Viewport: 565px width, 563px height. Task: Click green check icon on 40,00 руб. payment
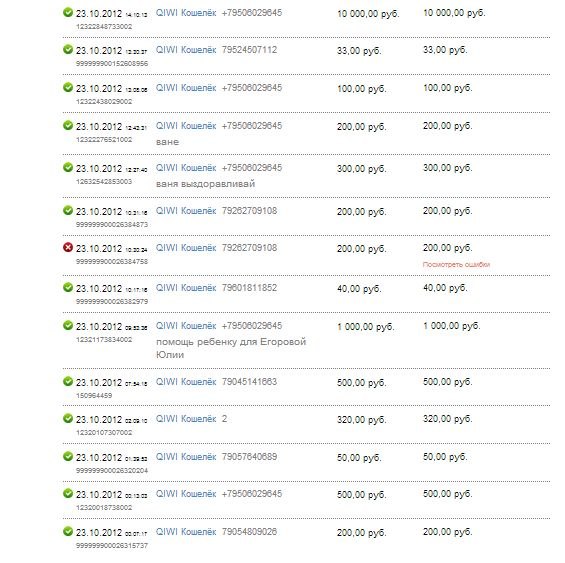[68, 287]
